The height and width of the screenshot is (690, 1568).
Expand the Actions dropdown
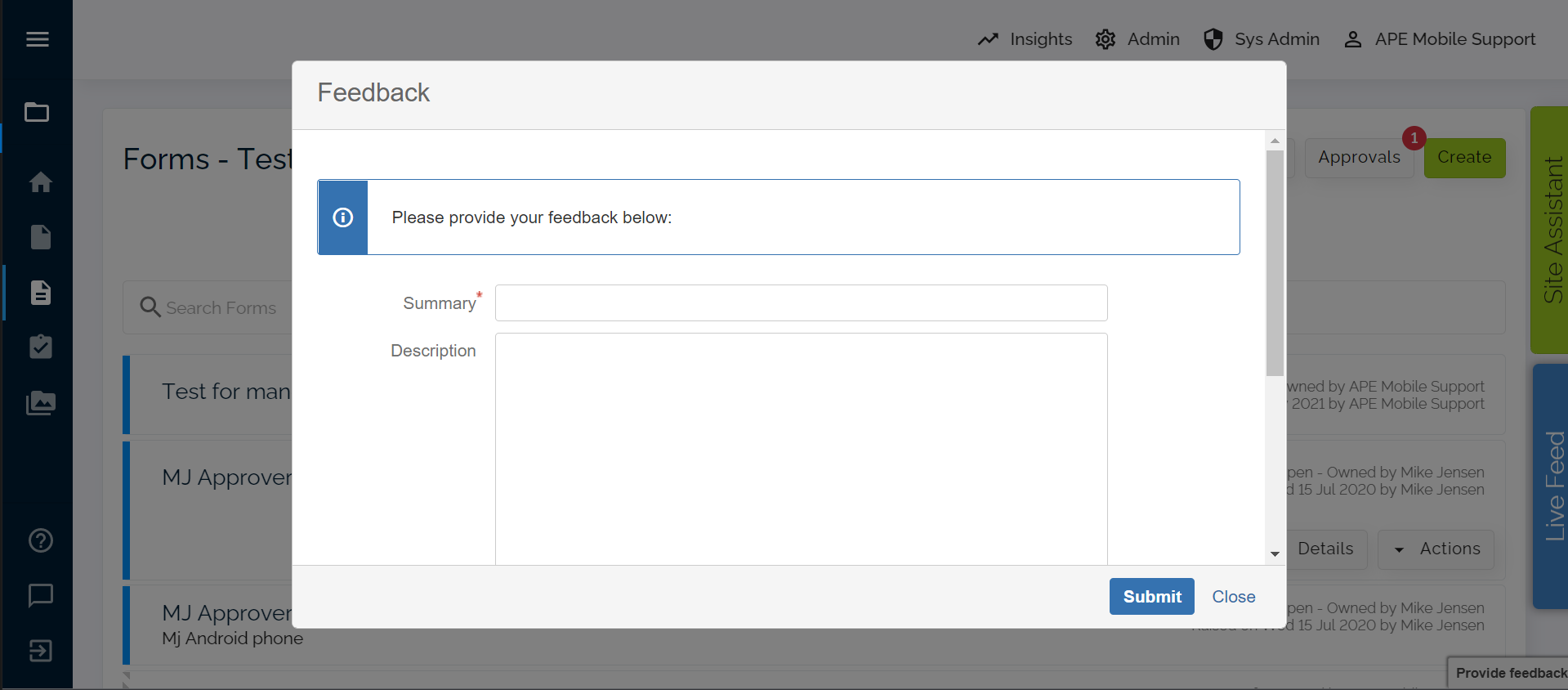1436,549
